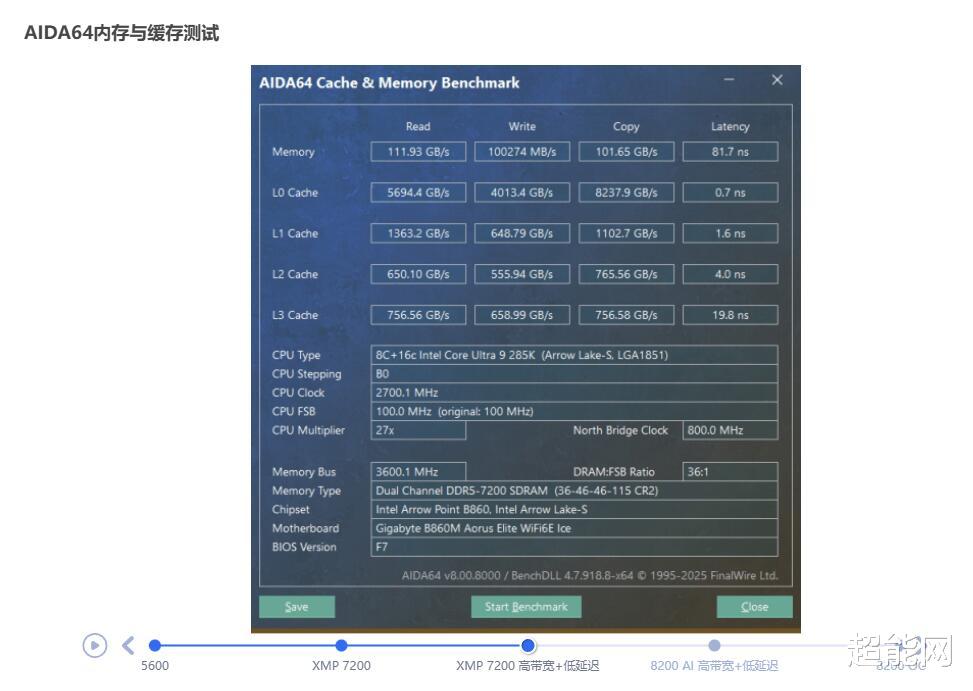Click L0 Cache latency 0.7 ns
This screenshot has height=691, width=973.
(730, 193)
